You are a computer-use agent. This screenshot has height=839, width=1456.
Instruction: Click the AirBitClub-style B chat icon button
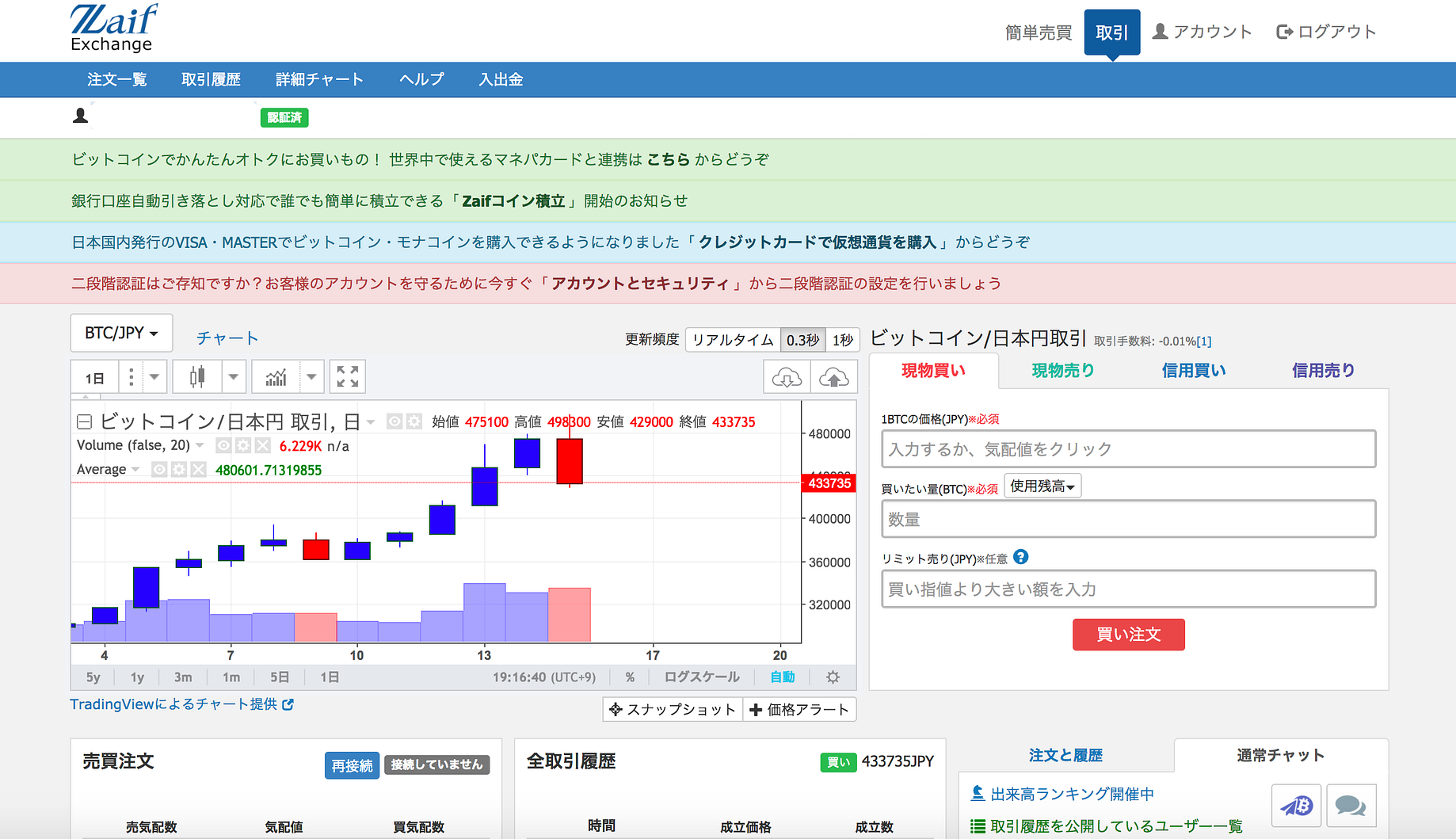1297,806
